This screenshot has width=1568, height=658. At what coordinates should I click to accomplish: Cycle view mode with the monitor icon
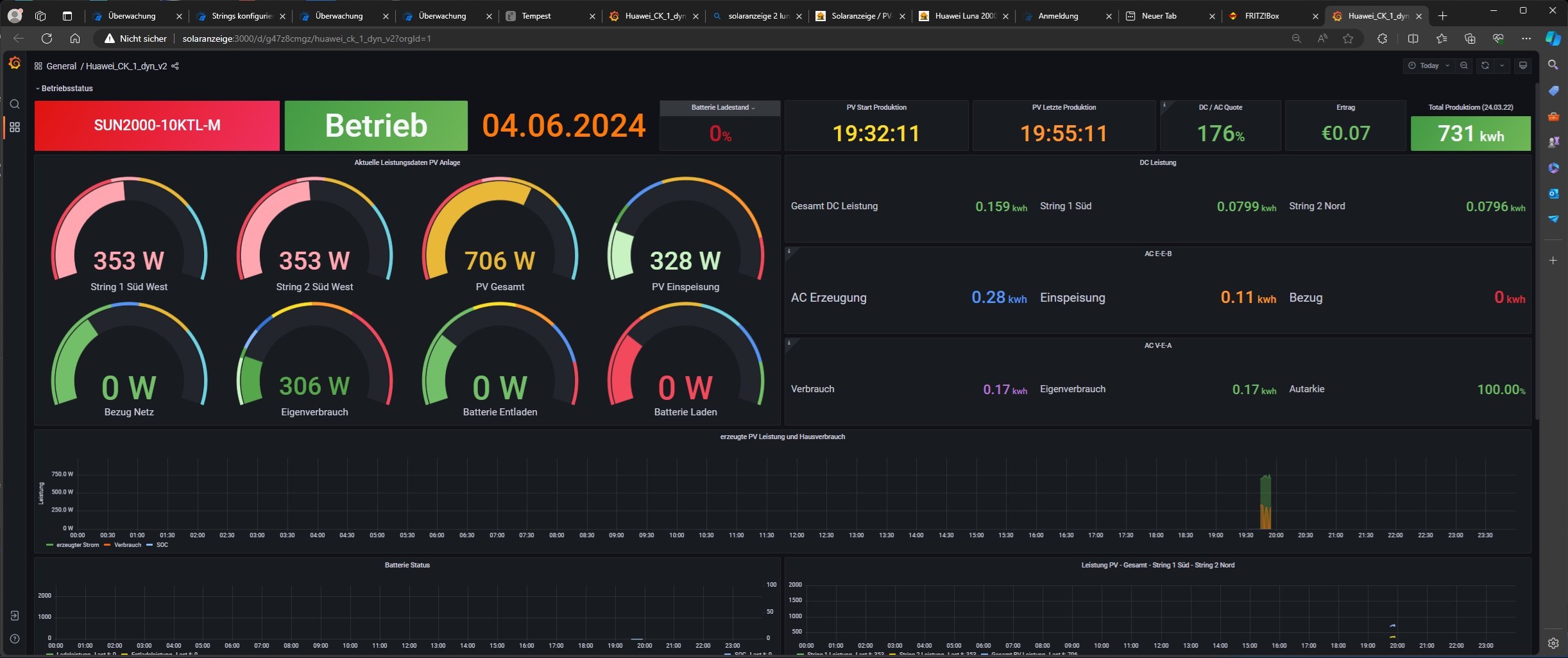click(x=1522, y=65)
